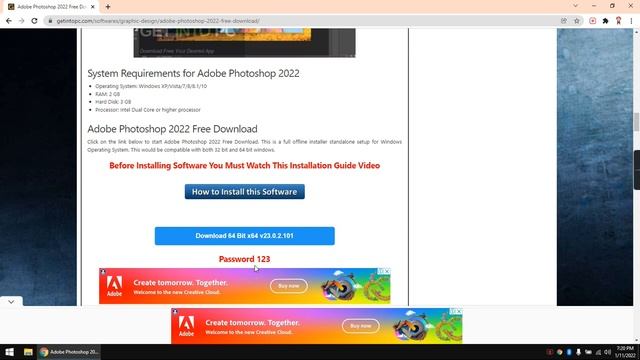Image resolution: width=640 pixels, height=360 pixels.
Task: Click Download 64 Bit x64 v23.0.2.101 button
Action: tap(244, 236)
